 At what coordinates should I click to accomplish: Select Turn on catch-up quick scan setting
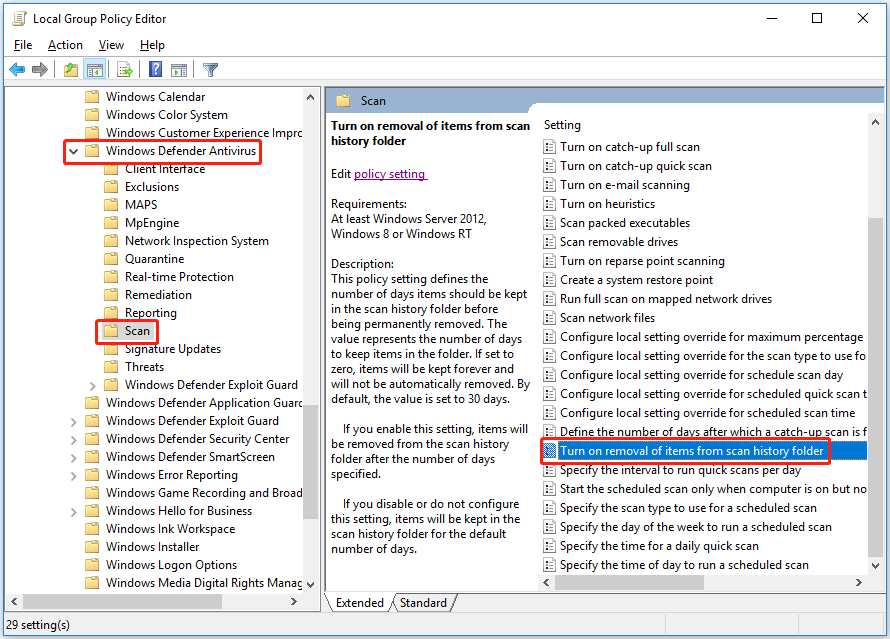pos(636,166)
